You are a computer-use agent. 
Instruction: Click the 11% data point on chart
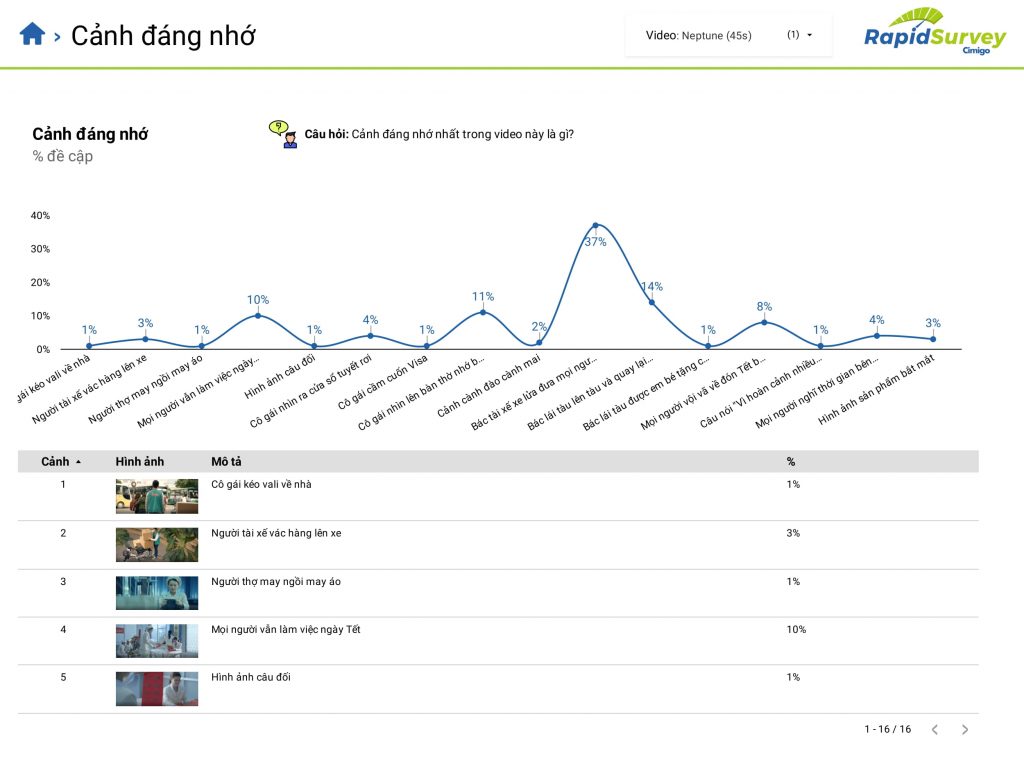pos(483,312)
